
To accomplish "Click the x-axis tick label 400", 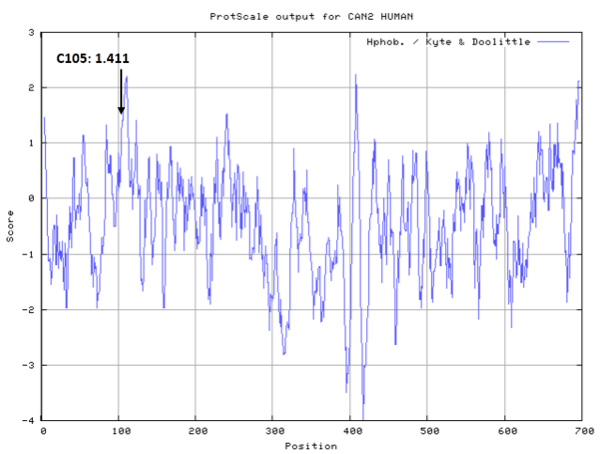I will [349, 432].
